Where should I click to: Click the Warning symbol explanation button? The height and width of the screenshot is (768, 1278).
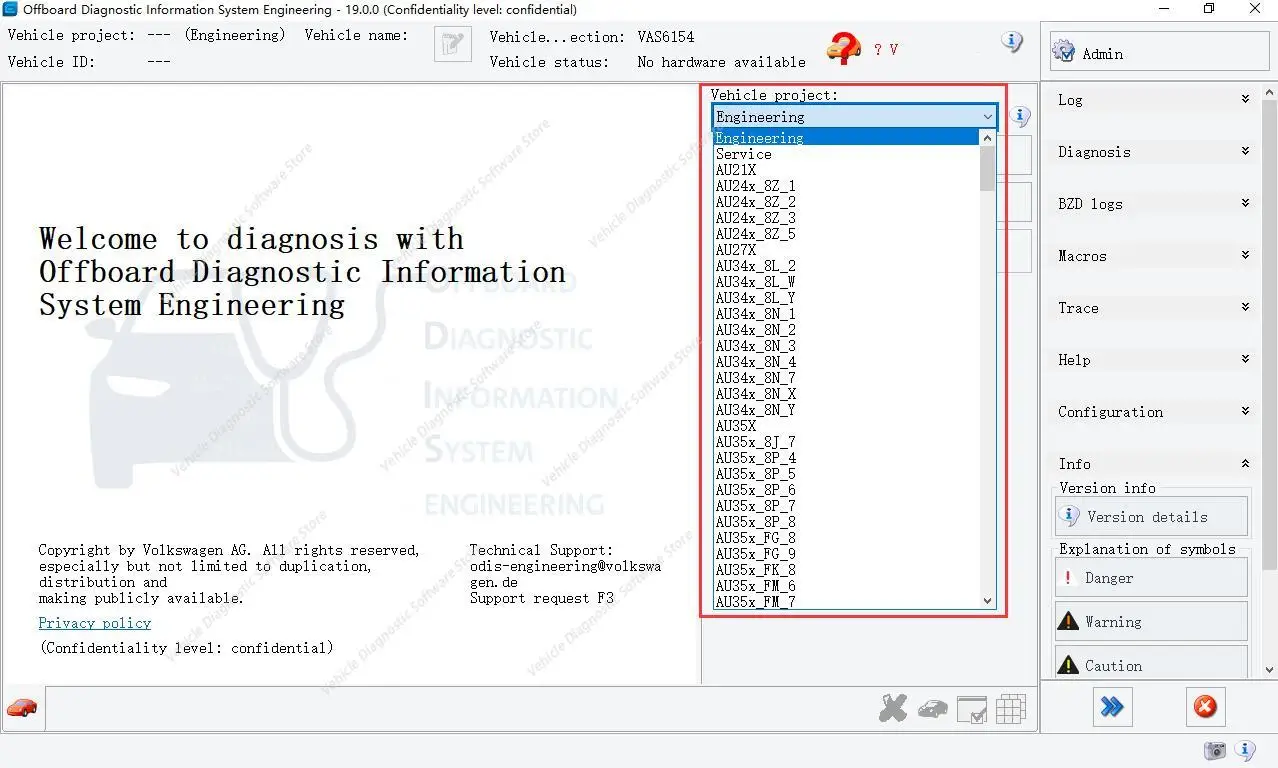click(x=1151, y=621)
